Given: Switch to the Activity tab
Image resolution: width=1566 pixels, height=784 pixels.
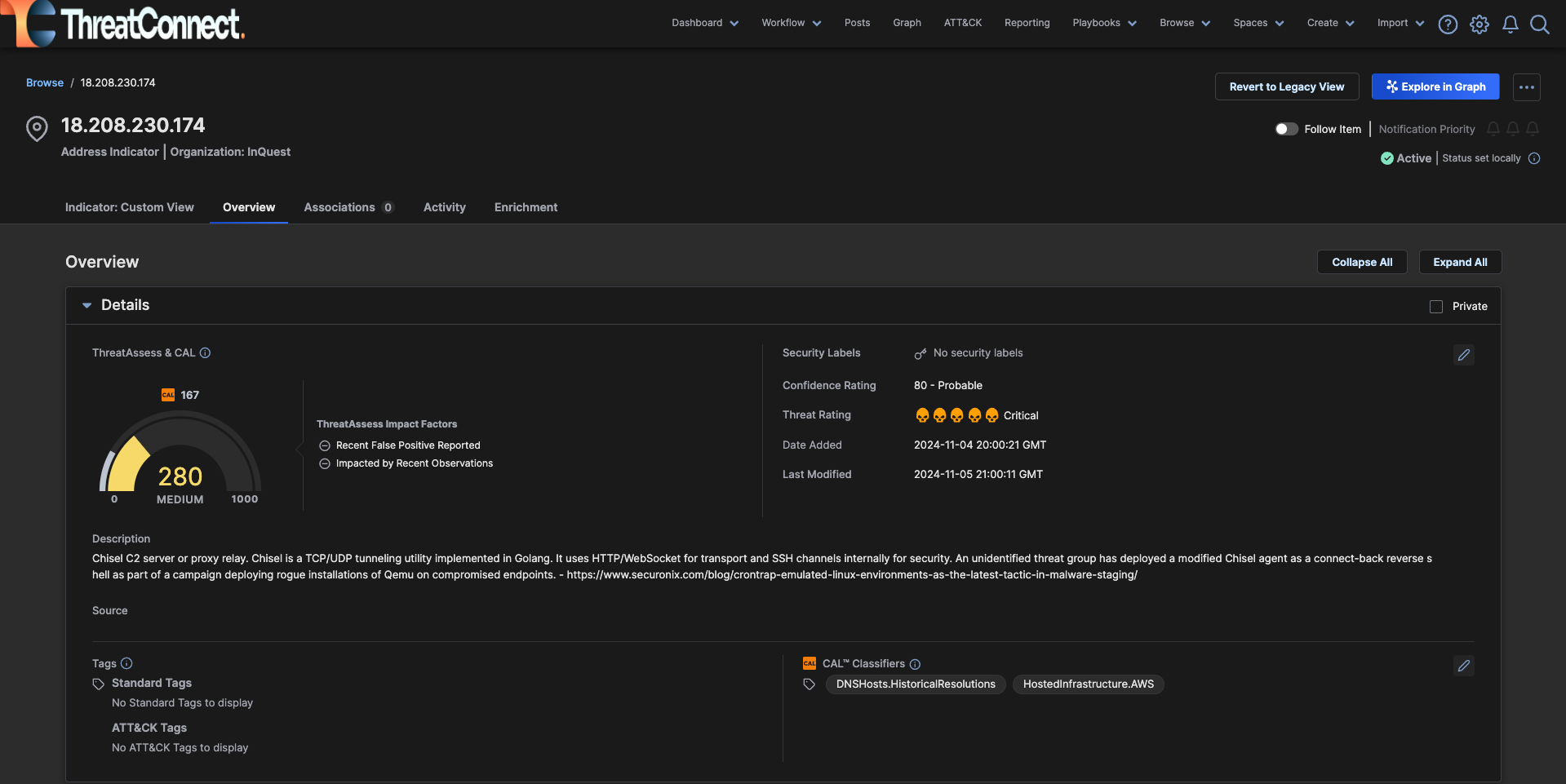Looking at the screenshot, I should coord(445,207).
